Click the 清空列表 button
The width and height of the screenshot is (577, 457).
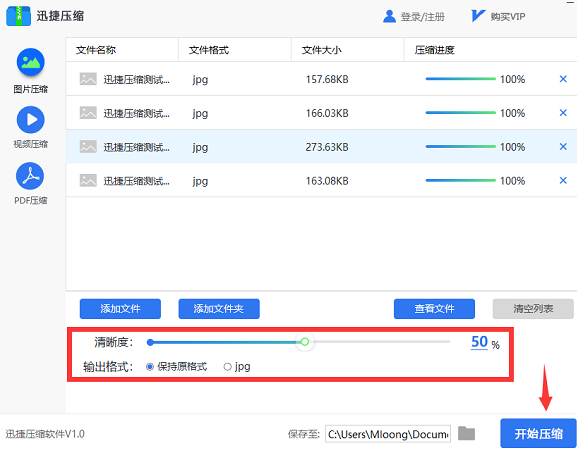(x=533, y=309)
